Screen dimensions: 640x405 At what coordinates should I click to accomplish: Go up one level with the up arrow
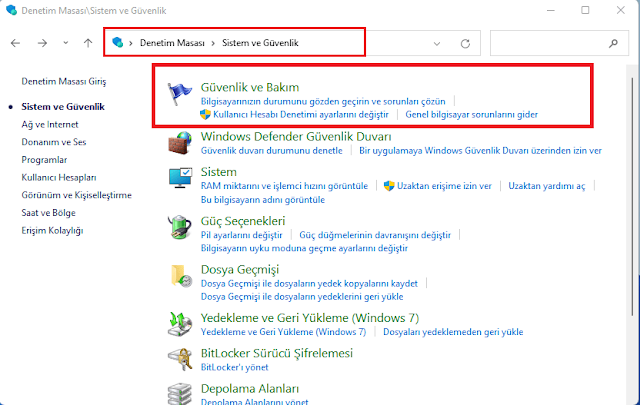88,43
